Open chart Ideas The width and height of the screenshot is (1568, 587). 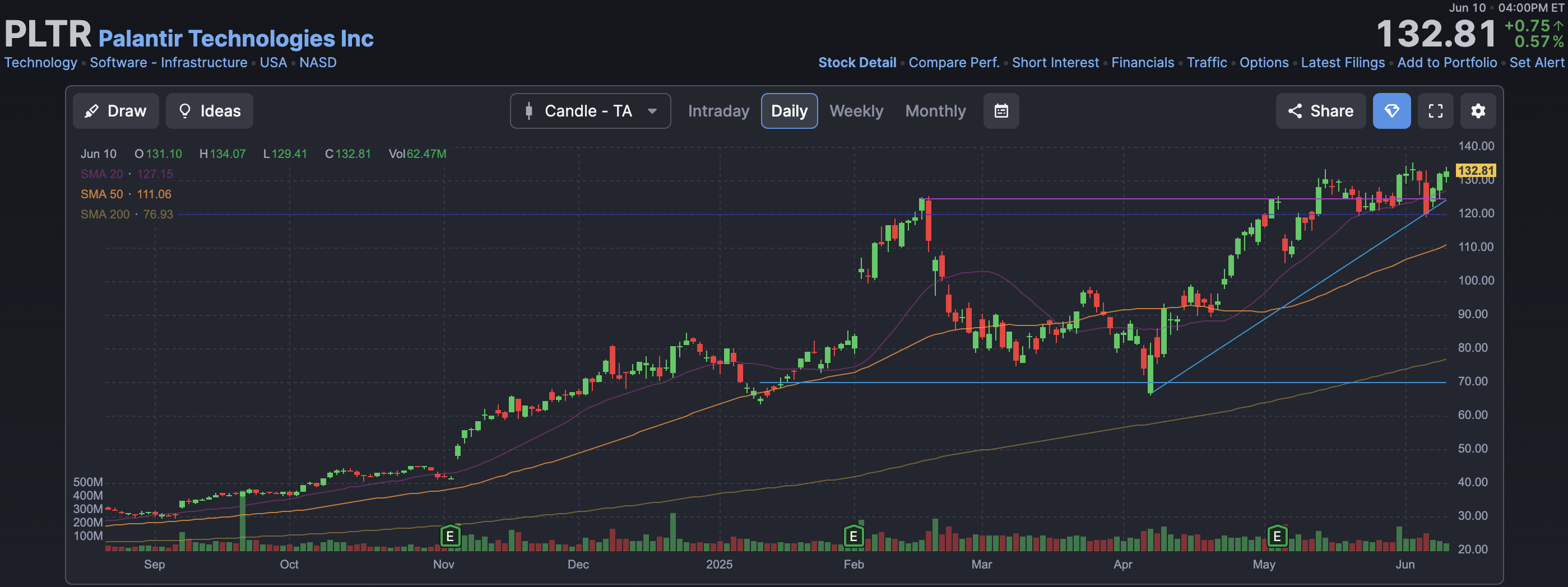tap(210, 111)
